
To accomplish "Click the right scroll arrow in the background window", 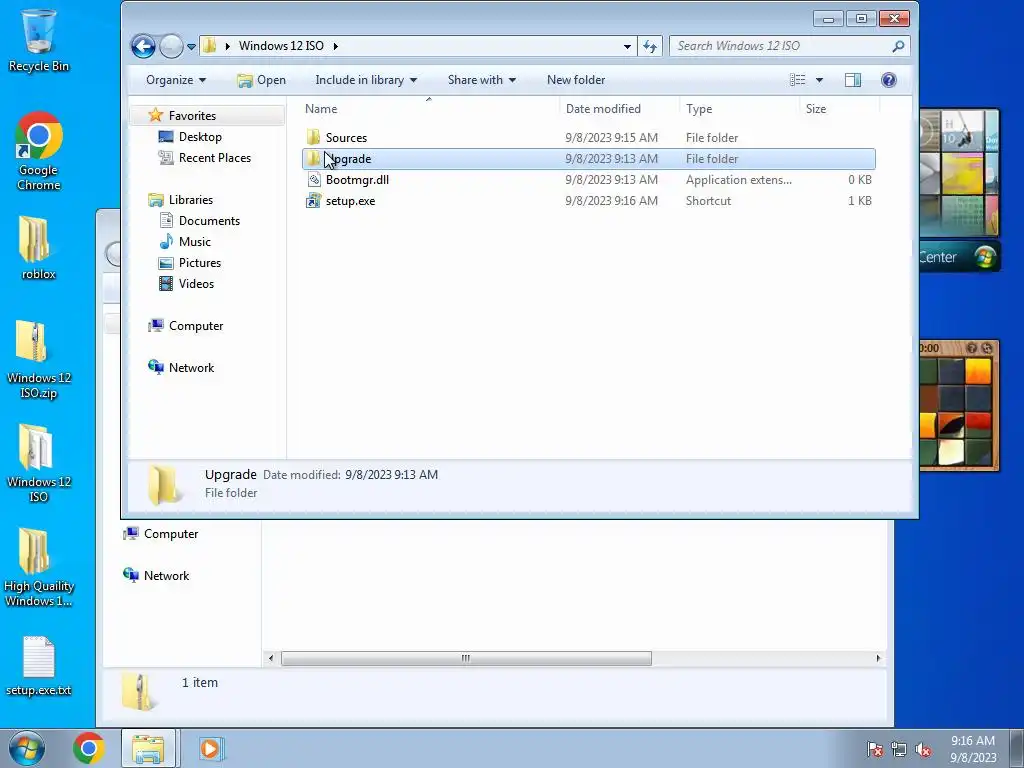I will [x=878, y=658].
